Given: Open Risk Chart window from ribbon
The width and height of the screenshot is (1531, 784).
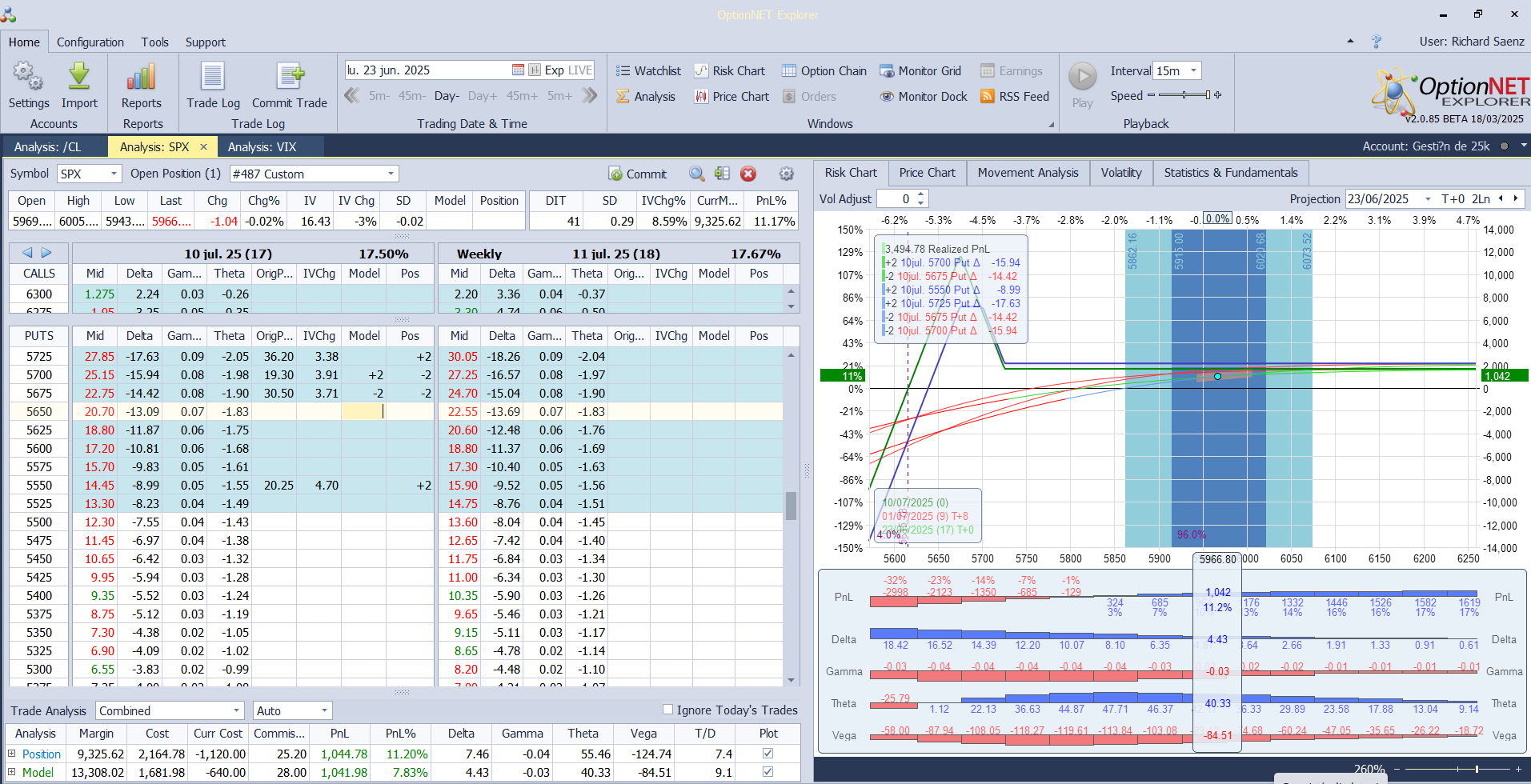Looking at the screenshot, I should tap(729, 71).
